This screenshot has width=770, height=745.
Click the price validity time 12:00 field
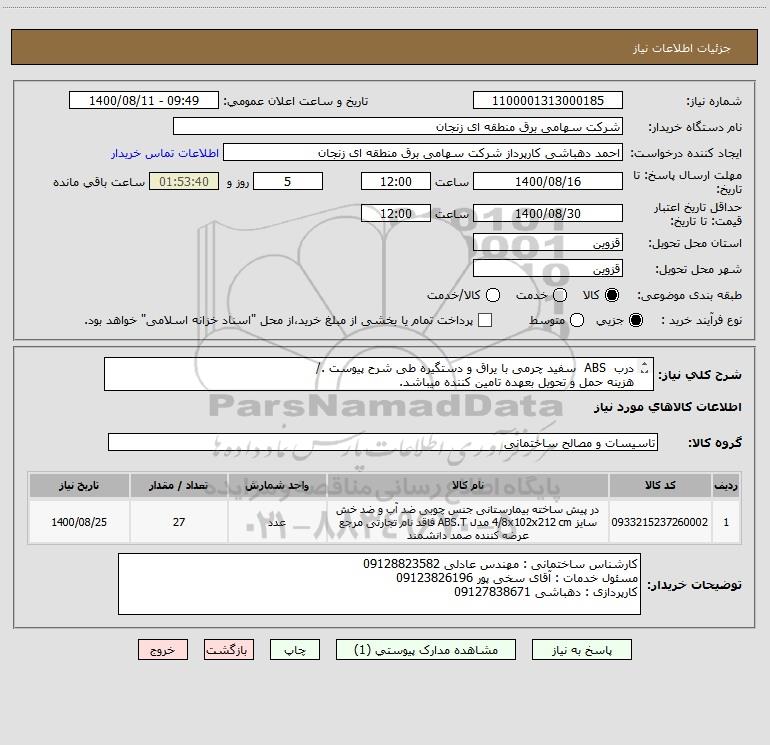click(396, 213)
